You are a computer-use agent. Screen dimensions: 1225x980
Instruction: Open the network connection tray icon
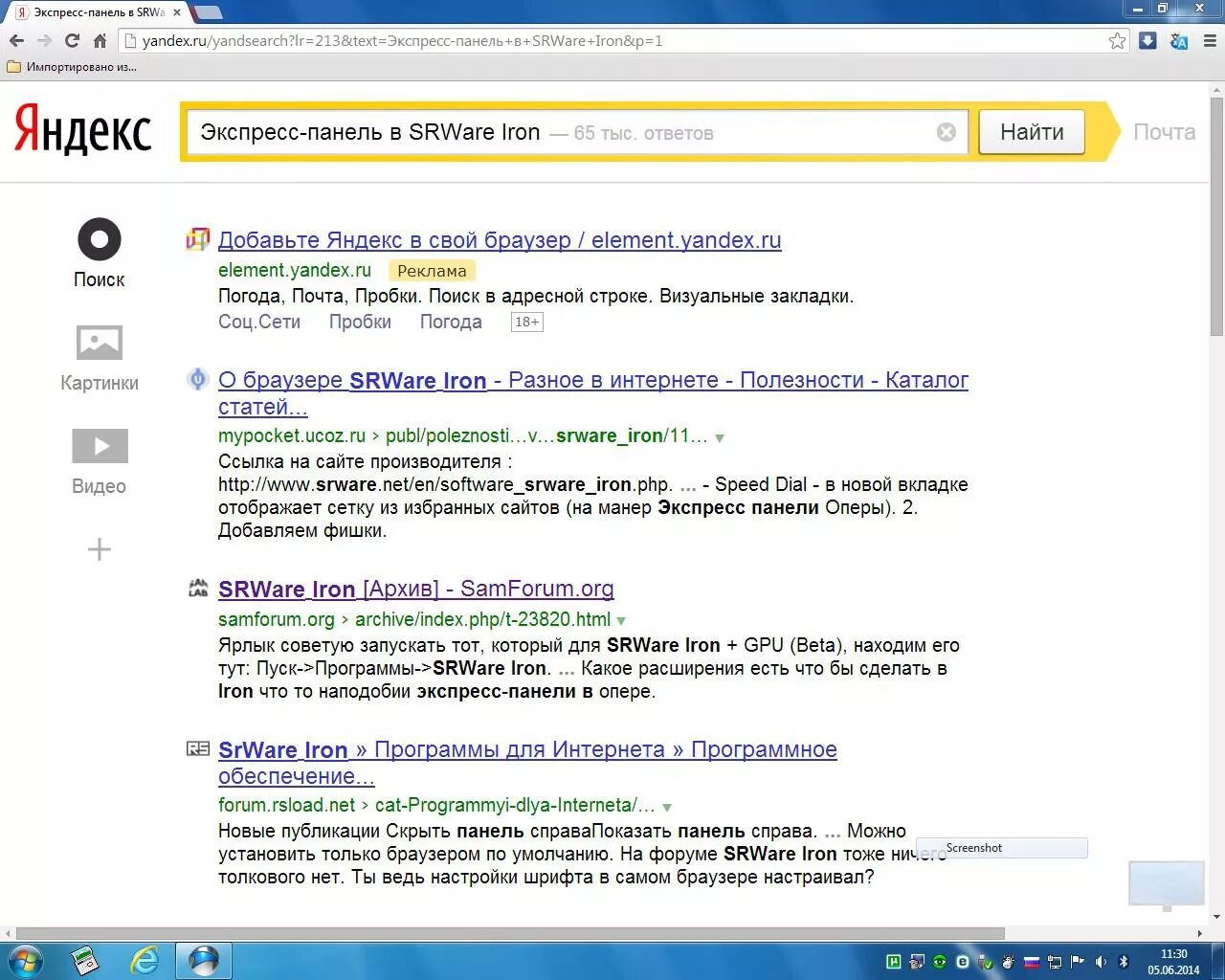point(1055,962)
